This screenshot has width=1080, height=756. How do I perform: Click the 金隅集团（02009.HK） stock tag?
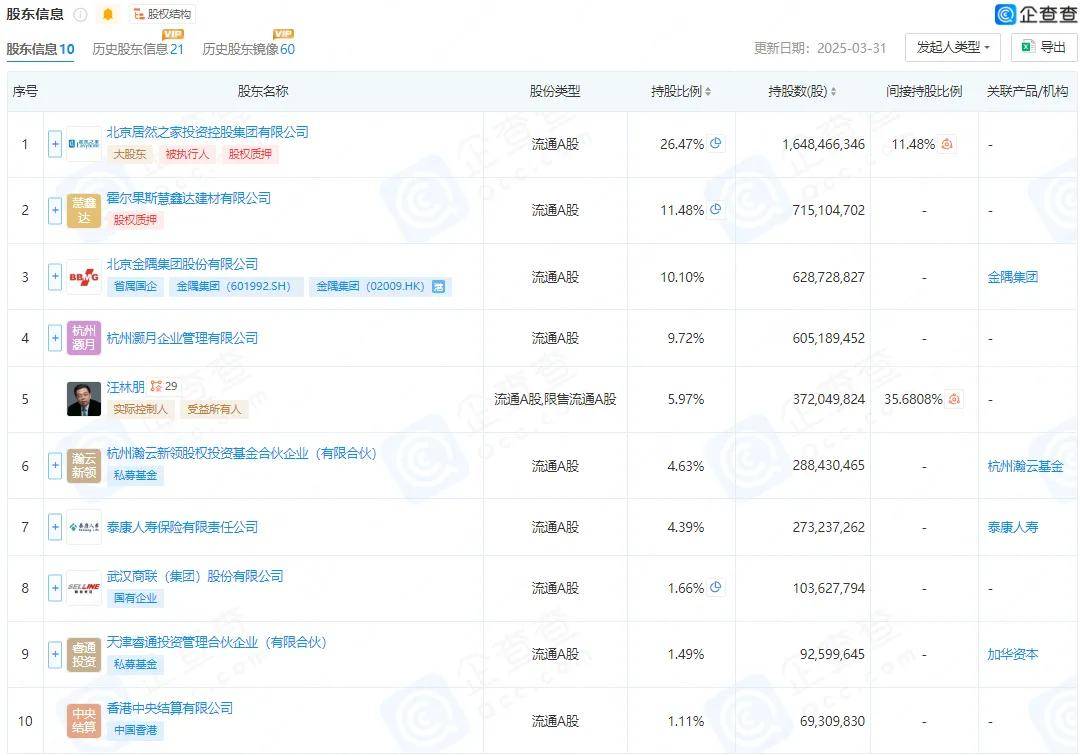(380, 286)
